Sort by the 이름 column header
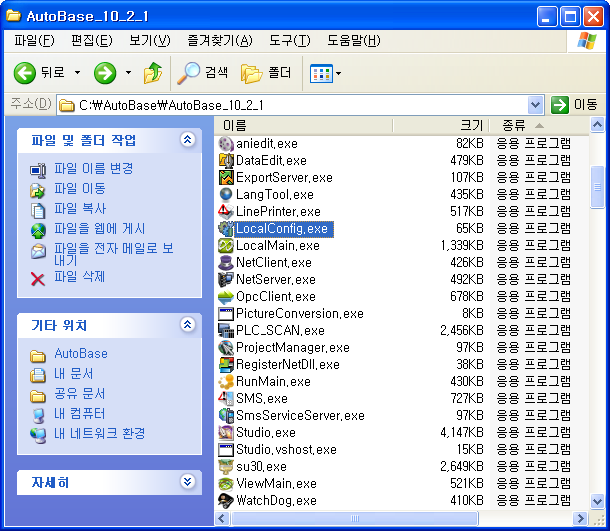Viewport: 610px width, 531px height. click(303, 125)
